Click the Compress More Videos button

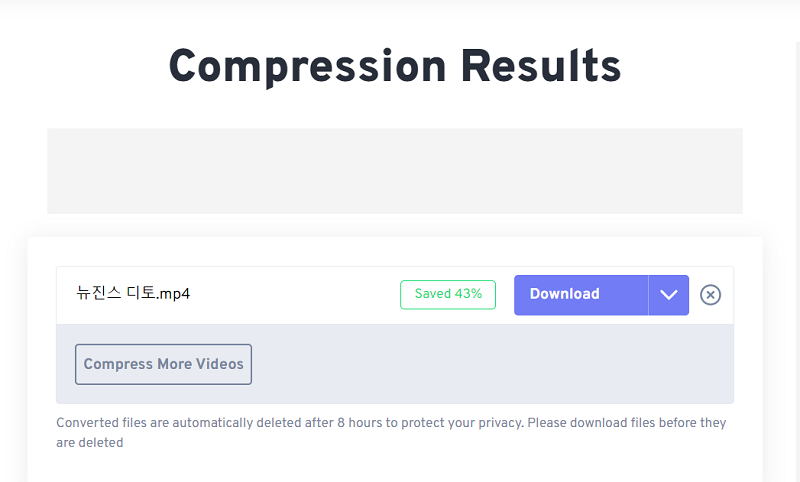point(163,364)
